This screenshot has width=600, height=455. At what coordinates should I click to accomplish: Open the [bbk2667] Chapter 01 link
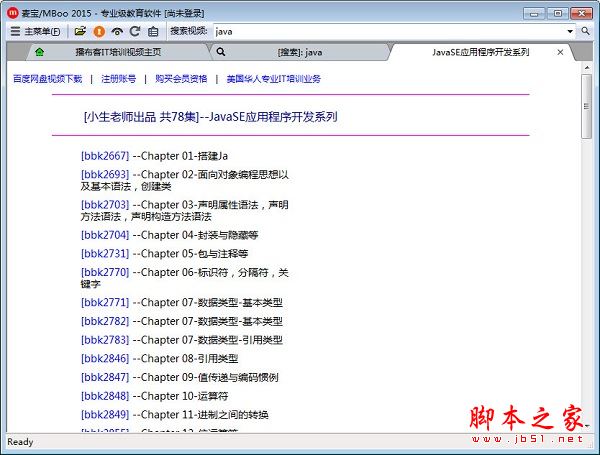coord(105,156)
